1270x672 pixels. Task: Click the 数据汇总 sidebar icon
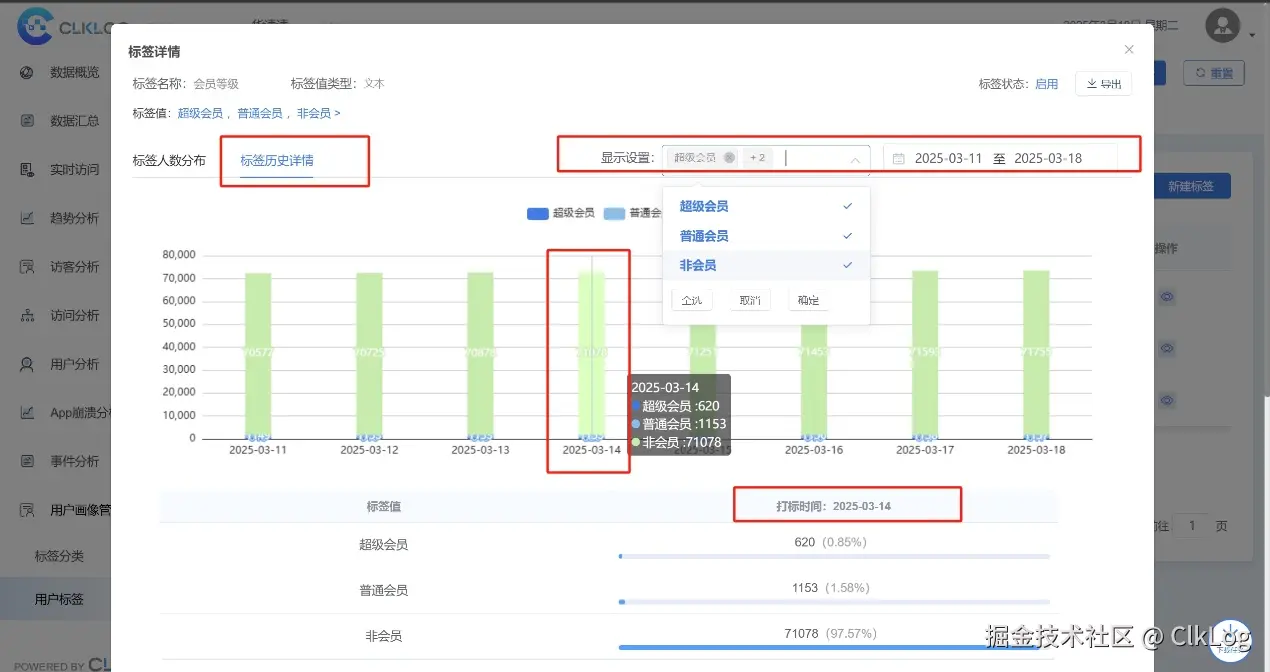28,121
